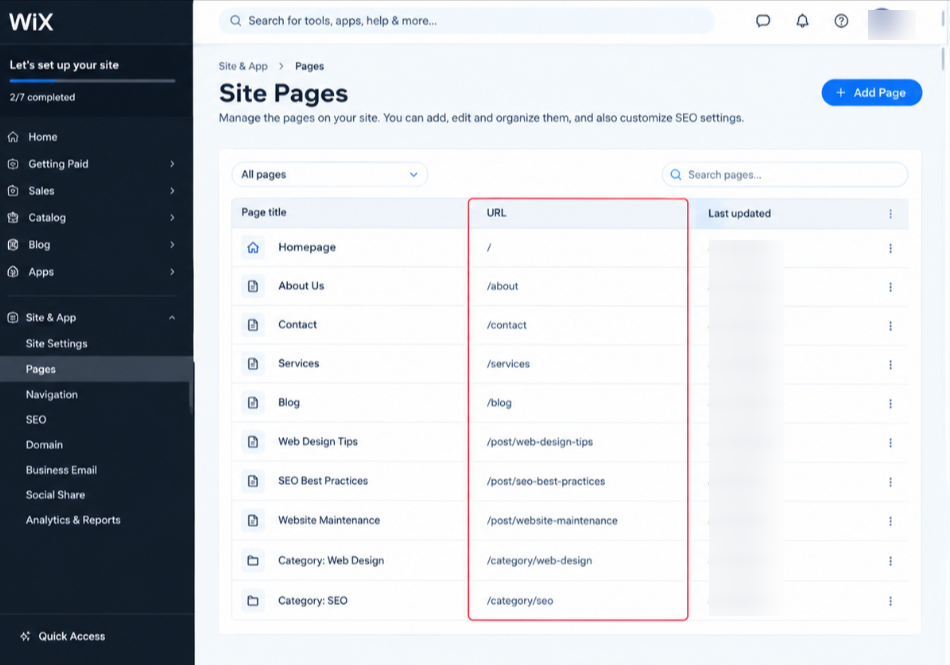Expand the Blog menu chevron

172,245
